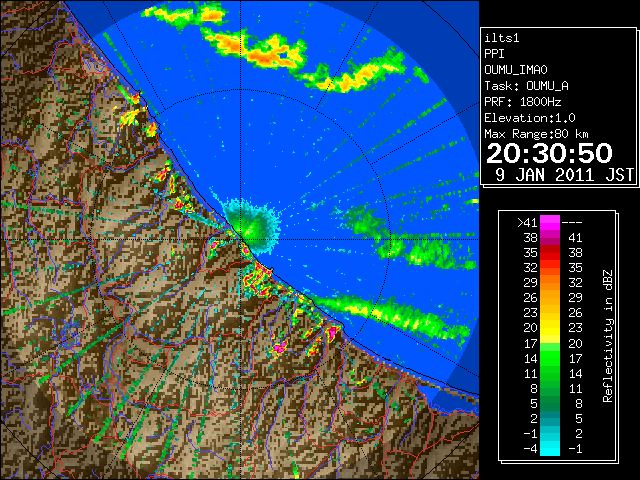Select the "Task: OUMU_A" line
The width and height of the screenshot is (640, 480).
526,86
